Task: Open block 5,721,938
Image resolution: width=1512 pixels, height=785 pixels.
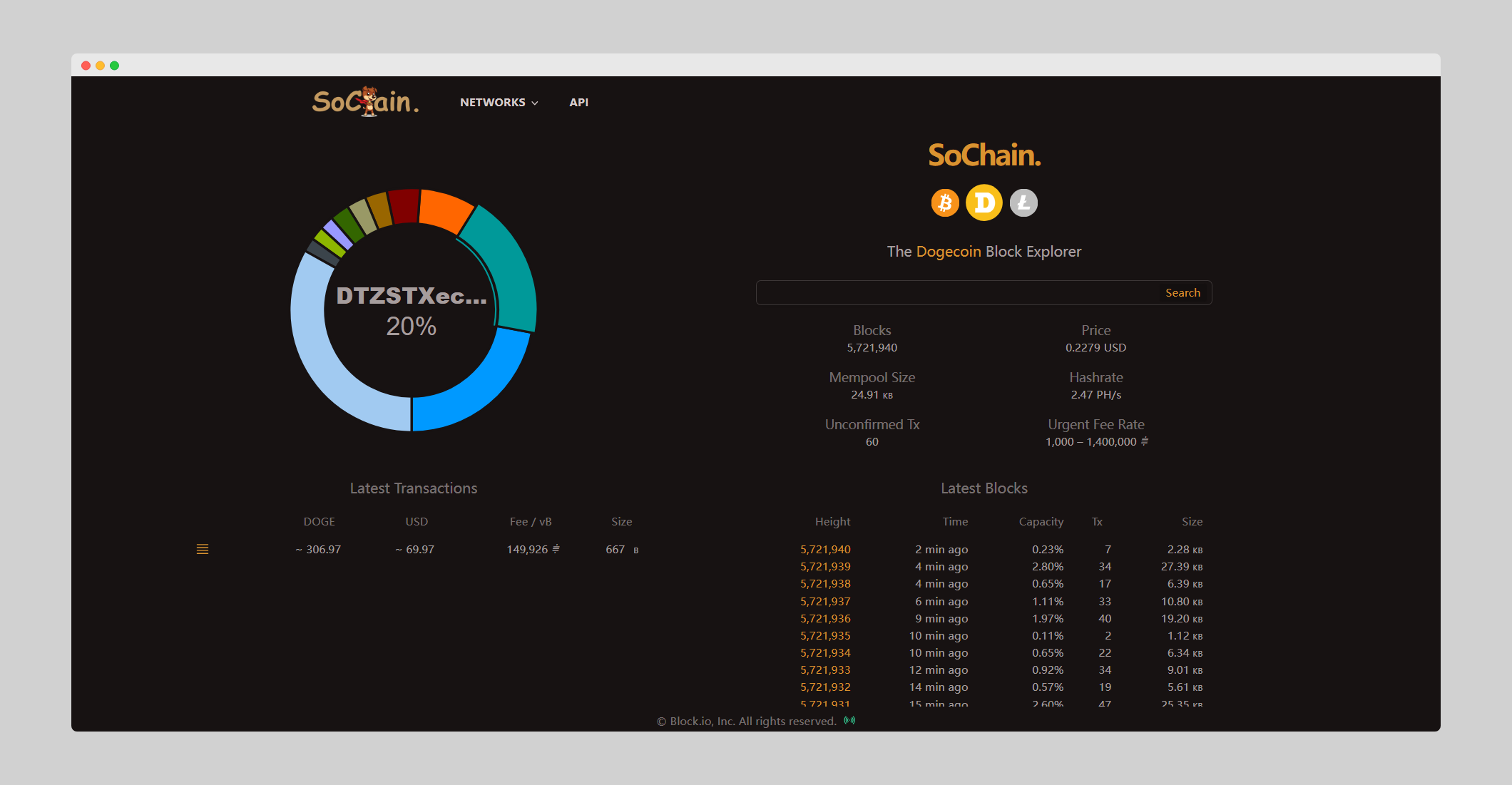Action: pyautogui.click(x=825, y=584)
